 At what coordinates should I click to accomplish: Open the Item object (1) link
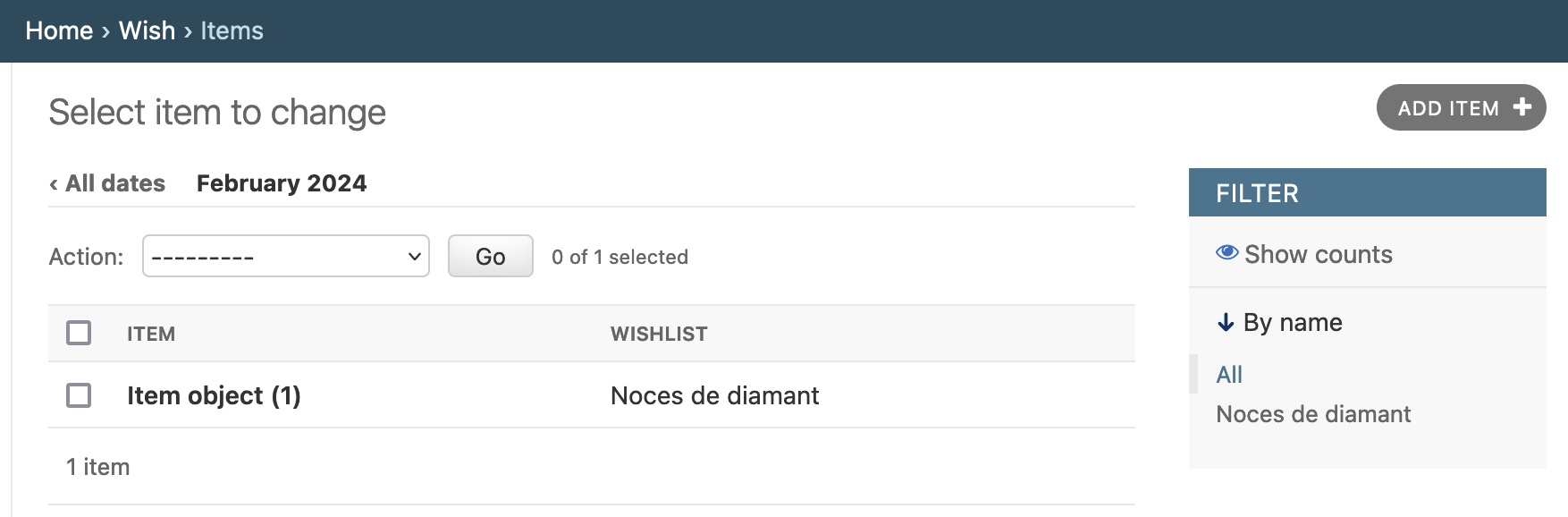[x=214, y=395]
